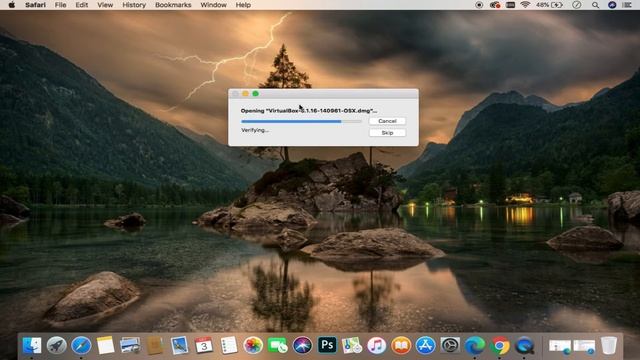Screen dimensions: 640x360
Task: Open the brown notebook app in the Dock
Action: click(155, 346)
